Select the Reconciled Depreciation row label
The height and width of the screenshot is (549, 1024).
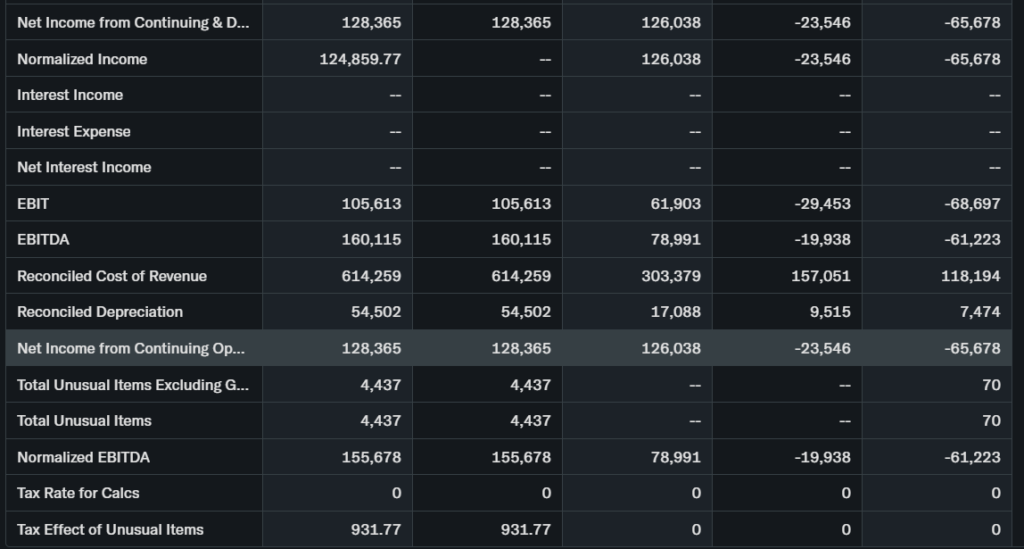coord(100,312)
